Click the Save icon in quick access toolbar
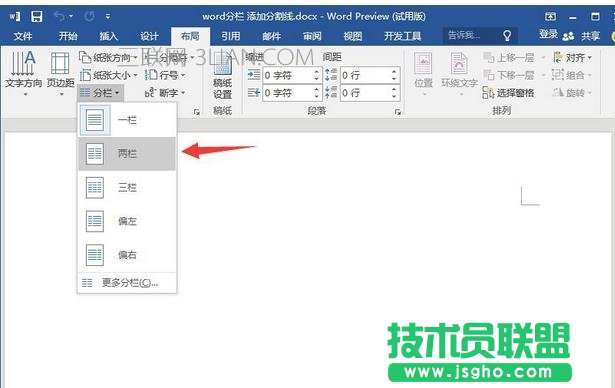This screenshot has height=388, width=615. [x=36, y=16]
